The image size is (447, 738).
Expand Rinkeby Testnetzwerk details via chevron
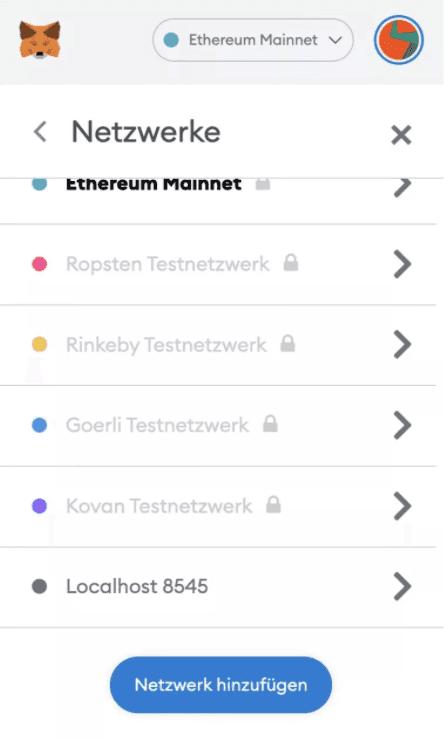tap(402, 345)
